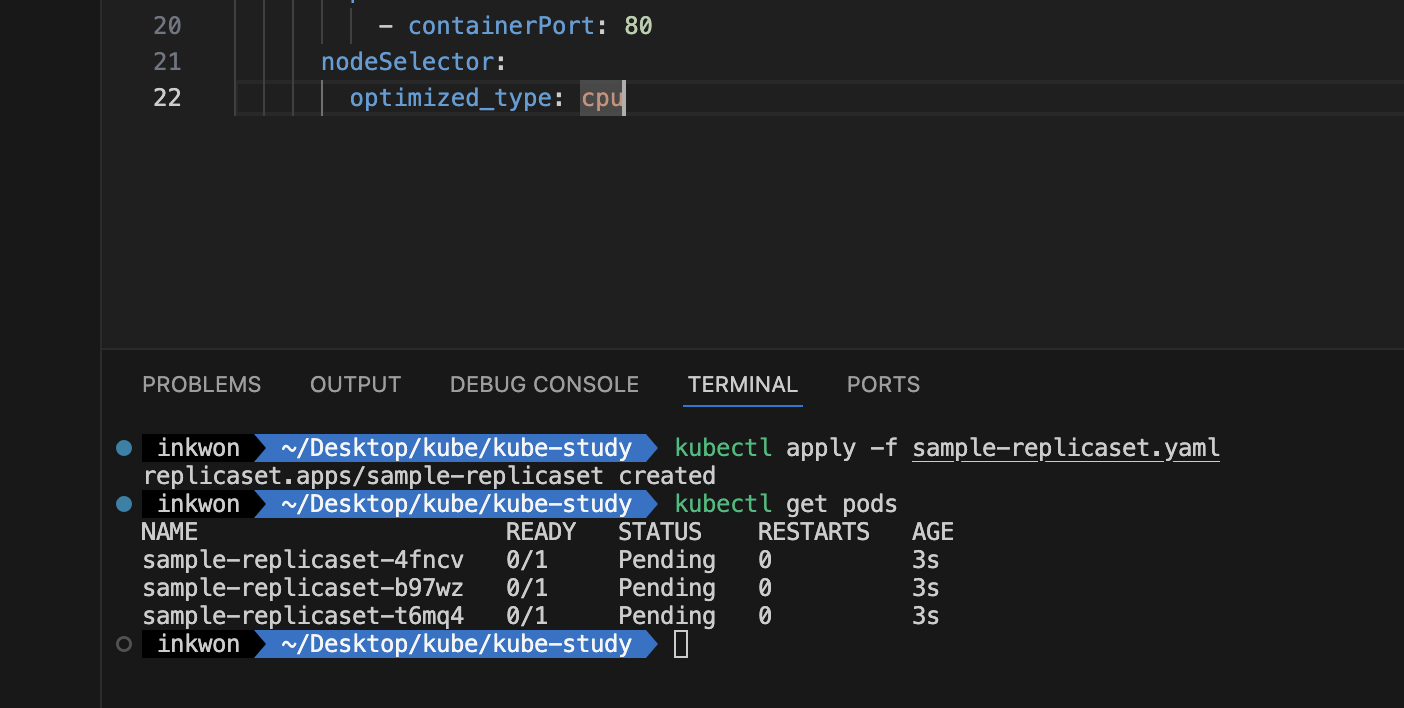Open the OUTPUT panel tab
This screenshot has height=708, width=1404.
click(x=355, y=385)
